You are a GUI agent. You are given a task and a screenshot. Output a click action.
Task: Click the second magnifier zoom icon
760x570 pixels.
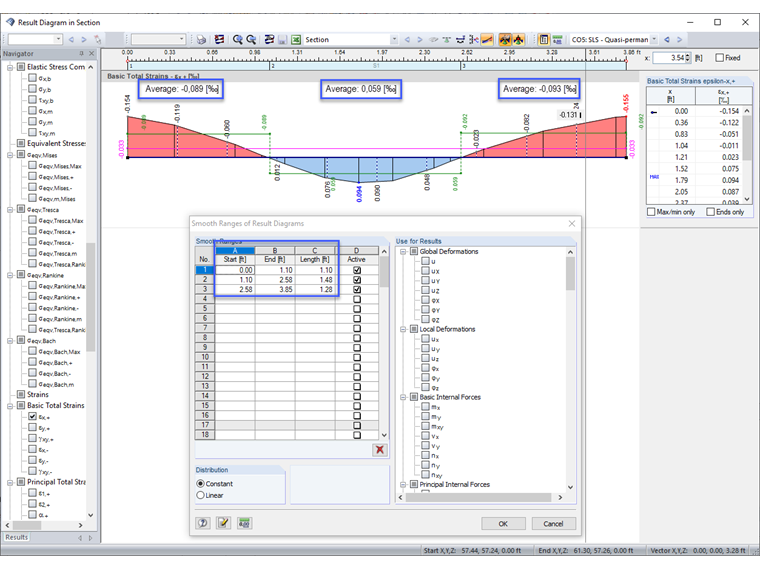(x=251, y=40)
